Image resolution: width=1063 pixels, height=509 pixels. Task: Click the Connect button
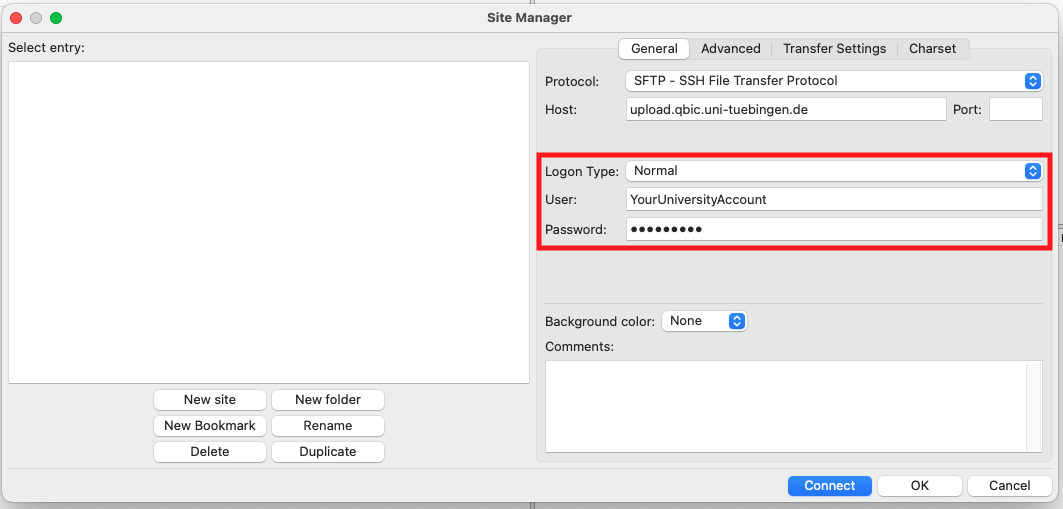point(829,486)
